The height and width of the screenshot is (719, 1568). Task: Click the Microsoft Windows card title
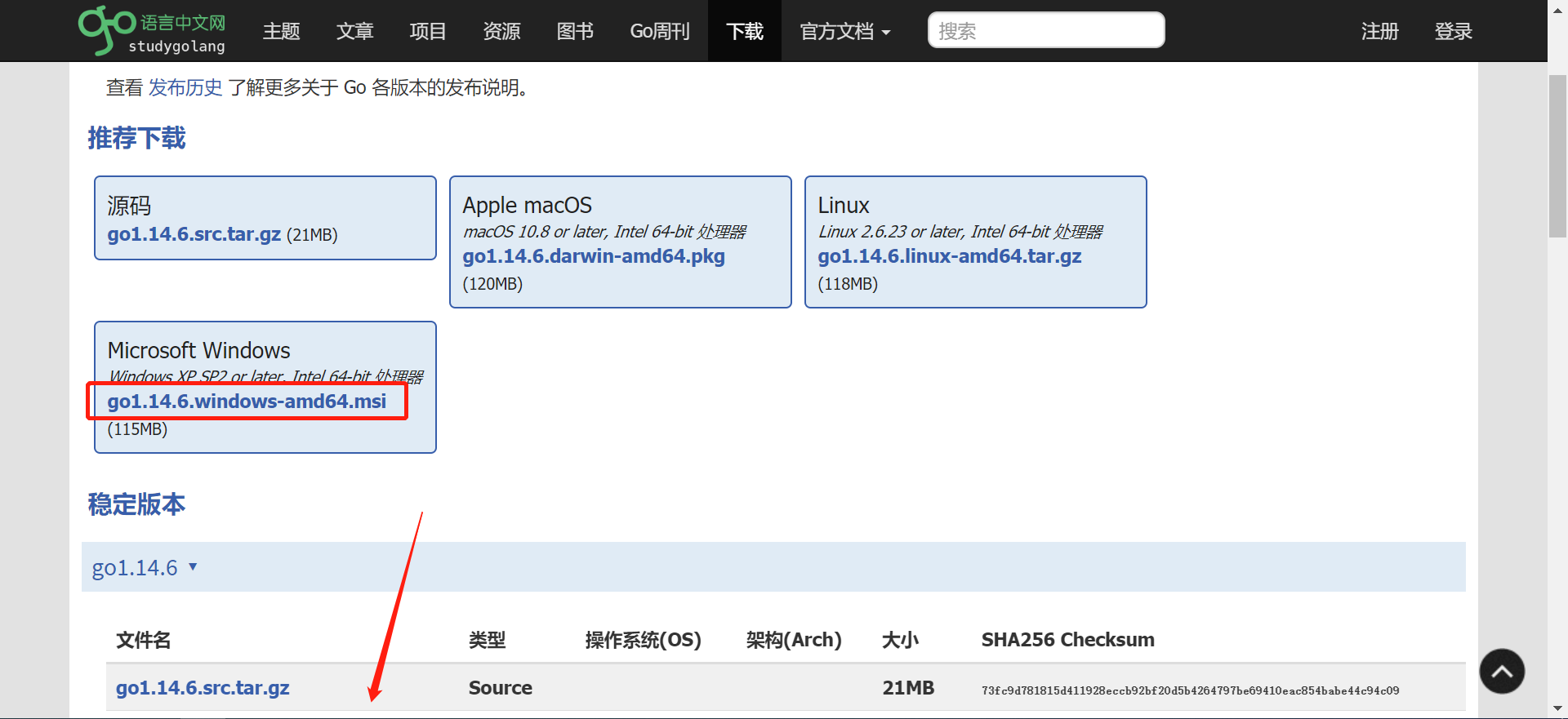click(x=198, y=350)
